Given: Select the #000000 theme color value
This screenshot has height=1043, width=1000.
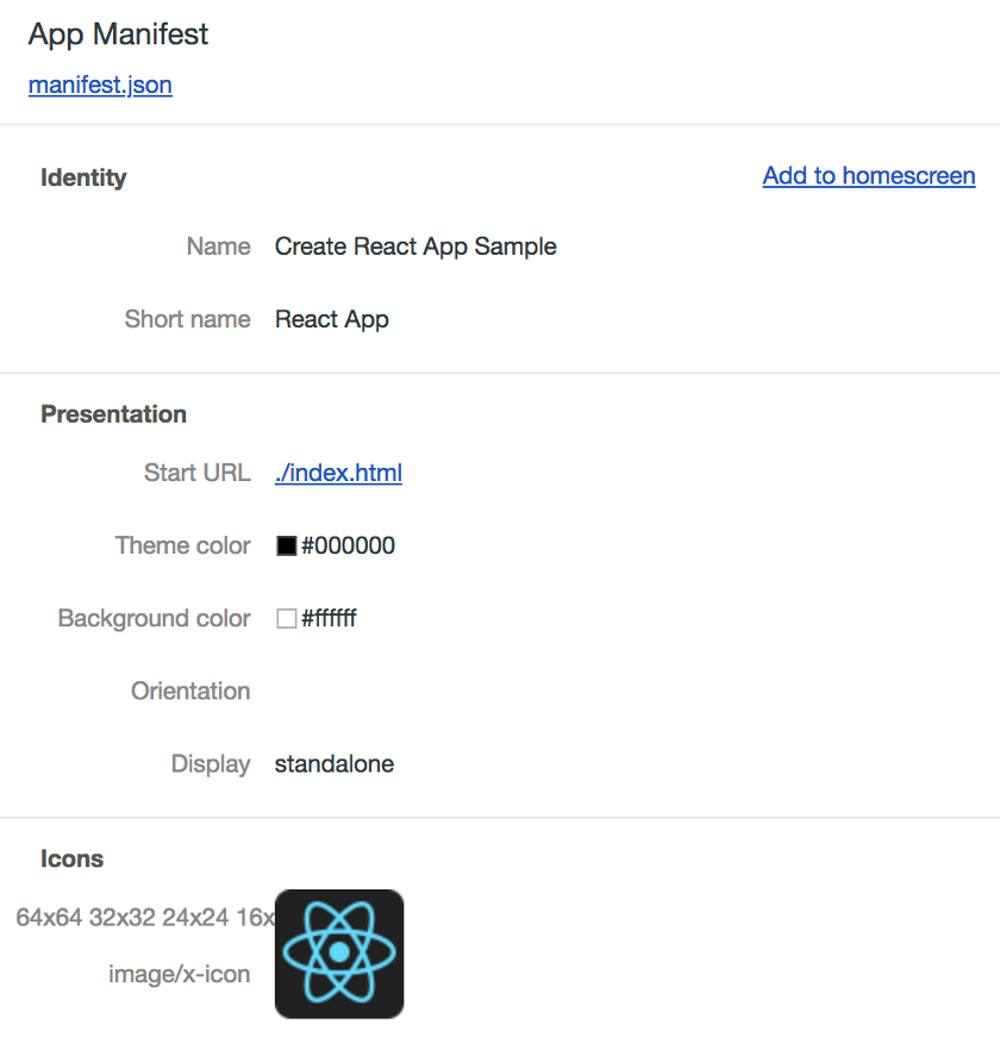Looking at the screenshot, I should point(349,546).
